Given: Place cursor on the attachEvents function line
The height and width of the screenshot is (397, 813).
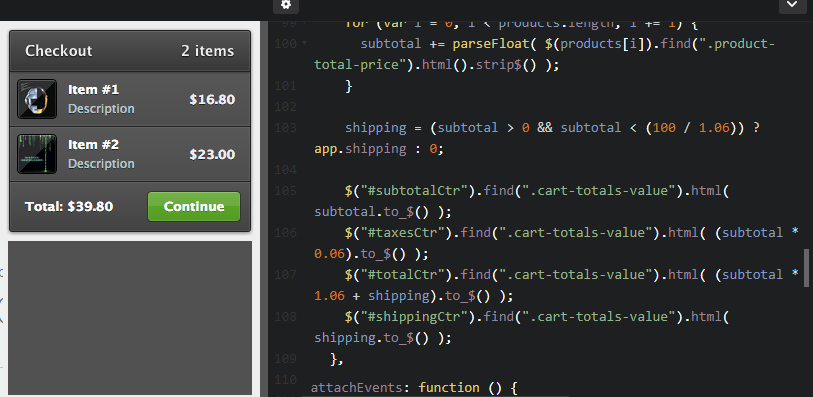Looking at the screenshot, I should pyautogui.click(x=414, y=388).
